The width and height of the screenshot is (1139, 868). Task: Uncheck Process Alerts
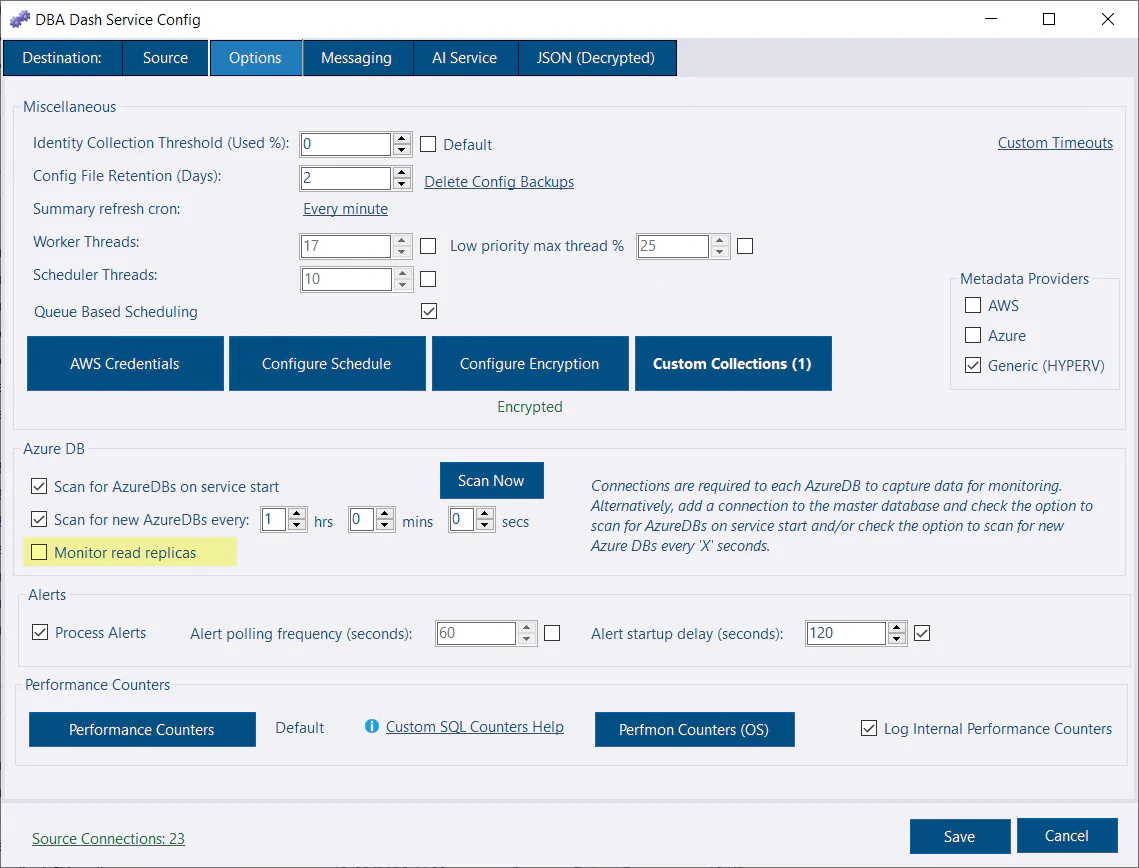point(40,632)
